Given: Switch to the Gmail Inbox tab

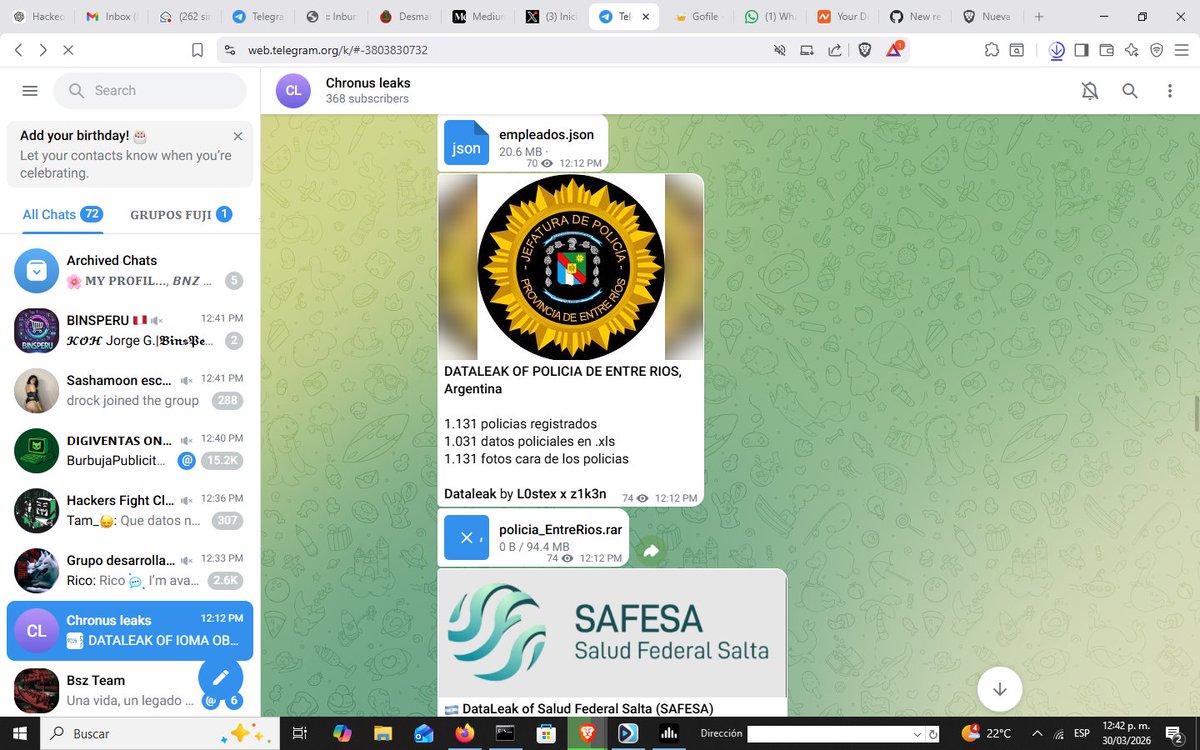Looking at the screenshot, I should point(111,17).
